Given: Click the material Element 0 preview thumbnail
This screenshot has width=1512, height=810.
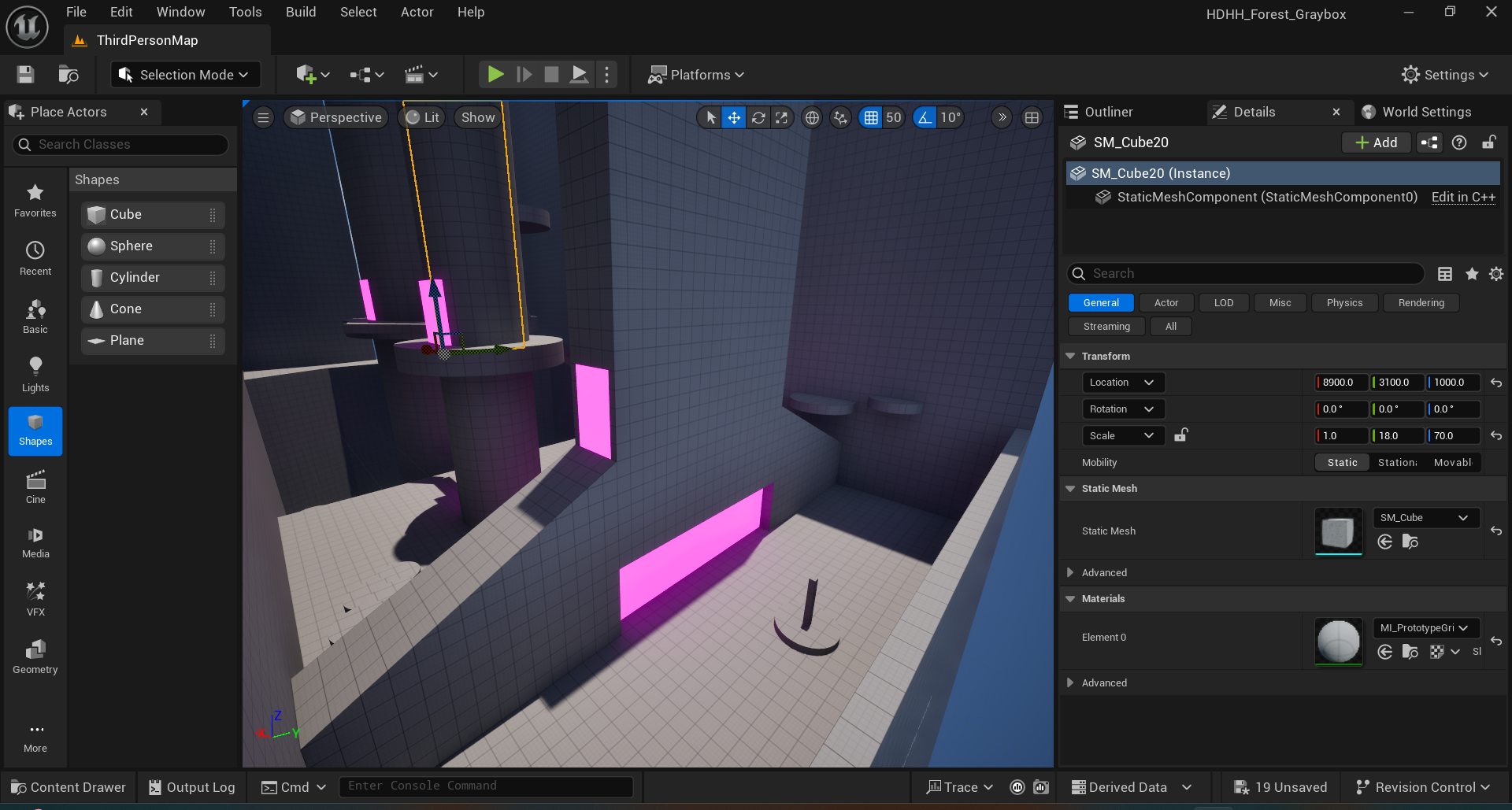Looking at the screenshot, I should (1338, 641).
